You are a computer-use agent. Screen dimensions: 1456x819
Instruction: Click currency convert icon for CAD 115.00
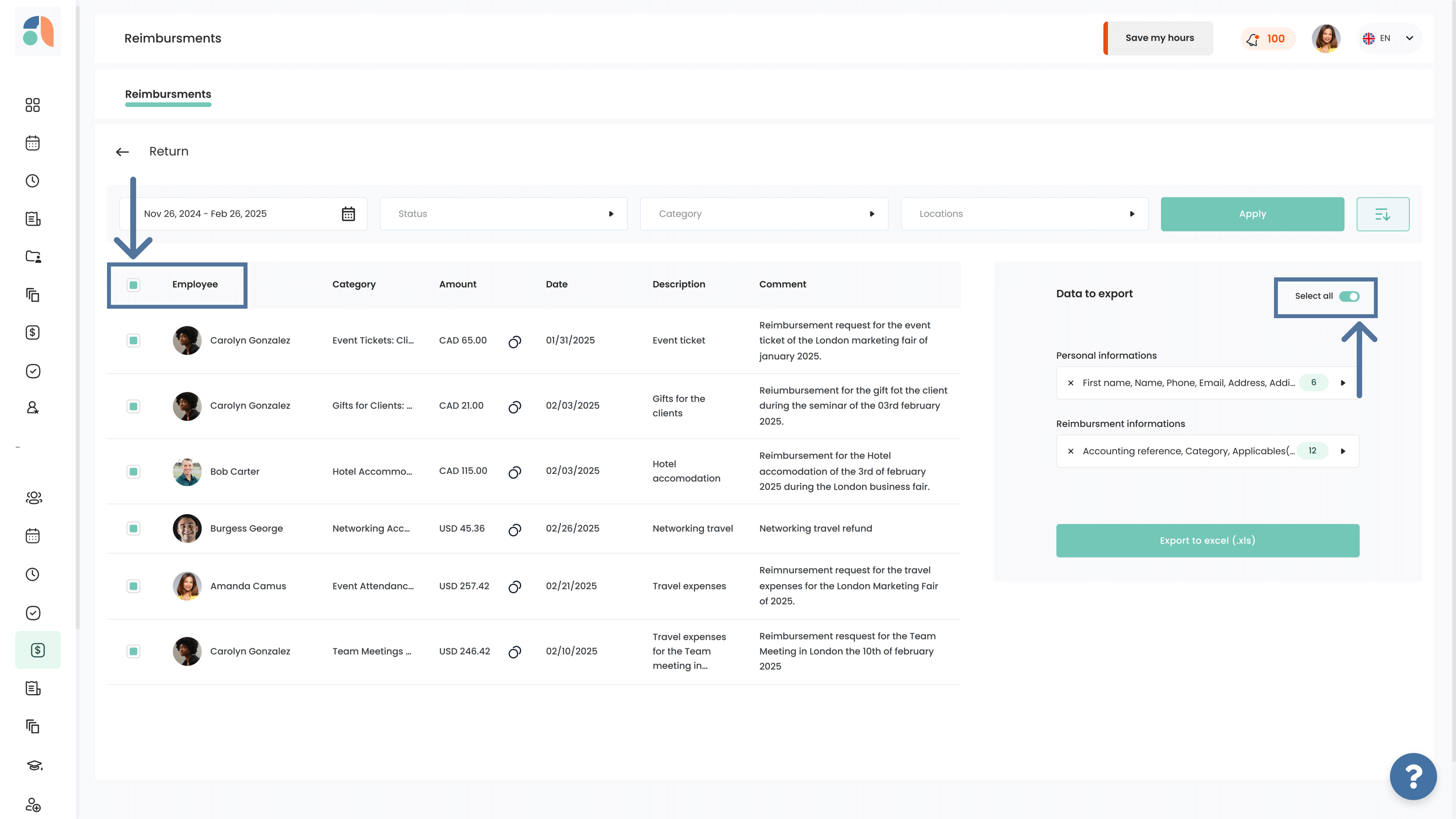[x=514, y=472]
